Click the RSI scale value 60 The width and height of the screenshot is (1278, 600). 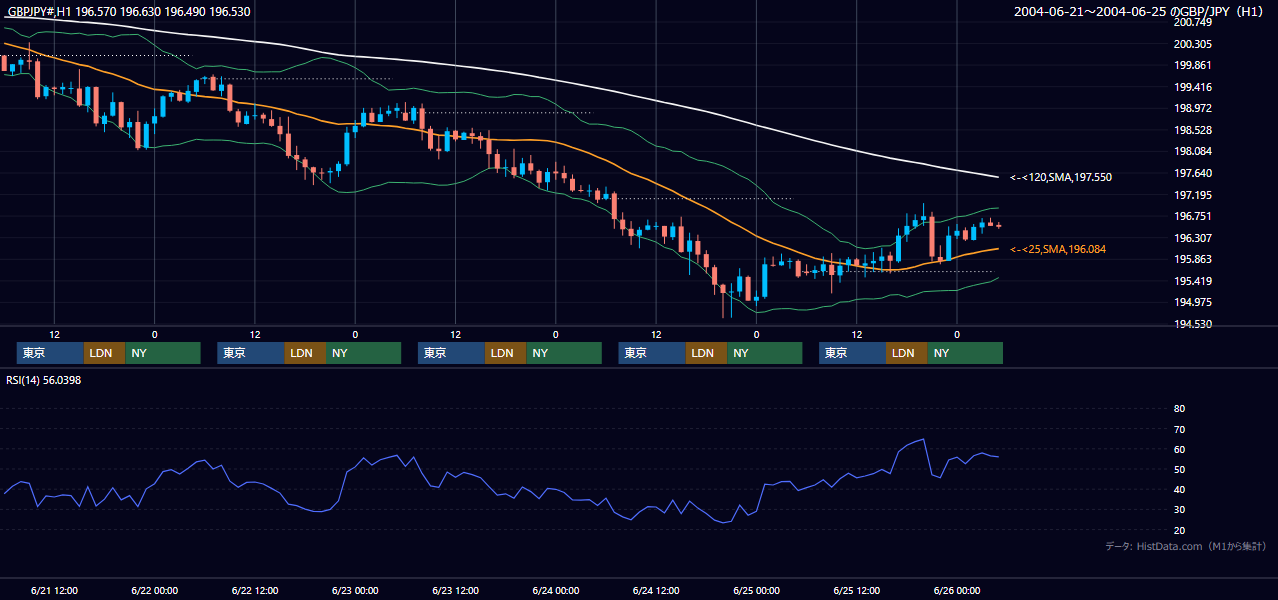pyautogui.click(x=1179, y=449)
